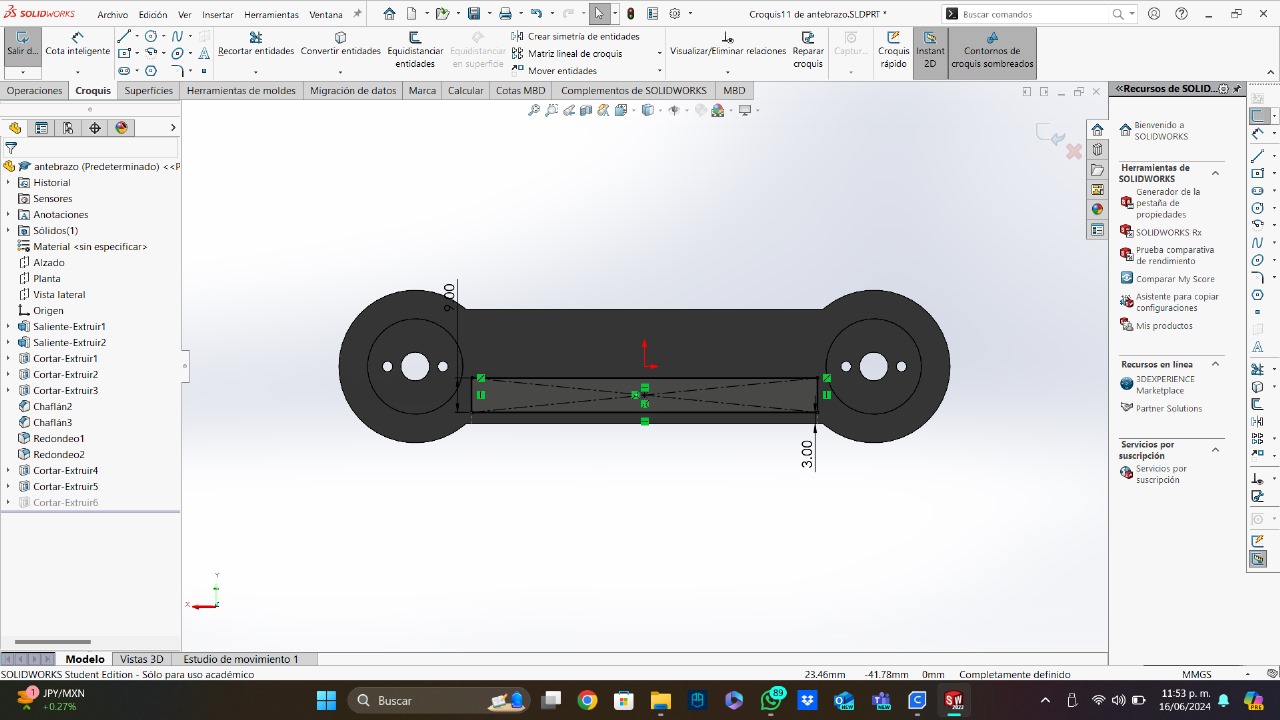Select the Mover entidades tool
The image size is (1280, 720).
pyautogui.click(x=555, y=71)
